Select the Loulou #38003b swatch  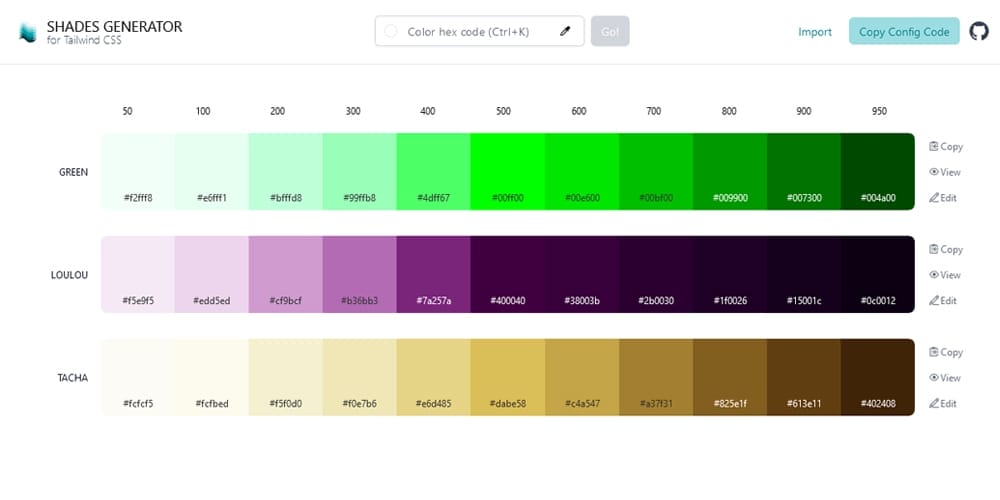582,274
